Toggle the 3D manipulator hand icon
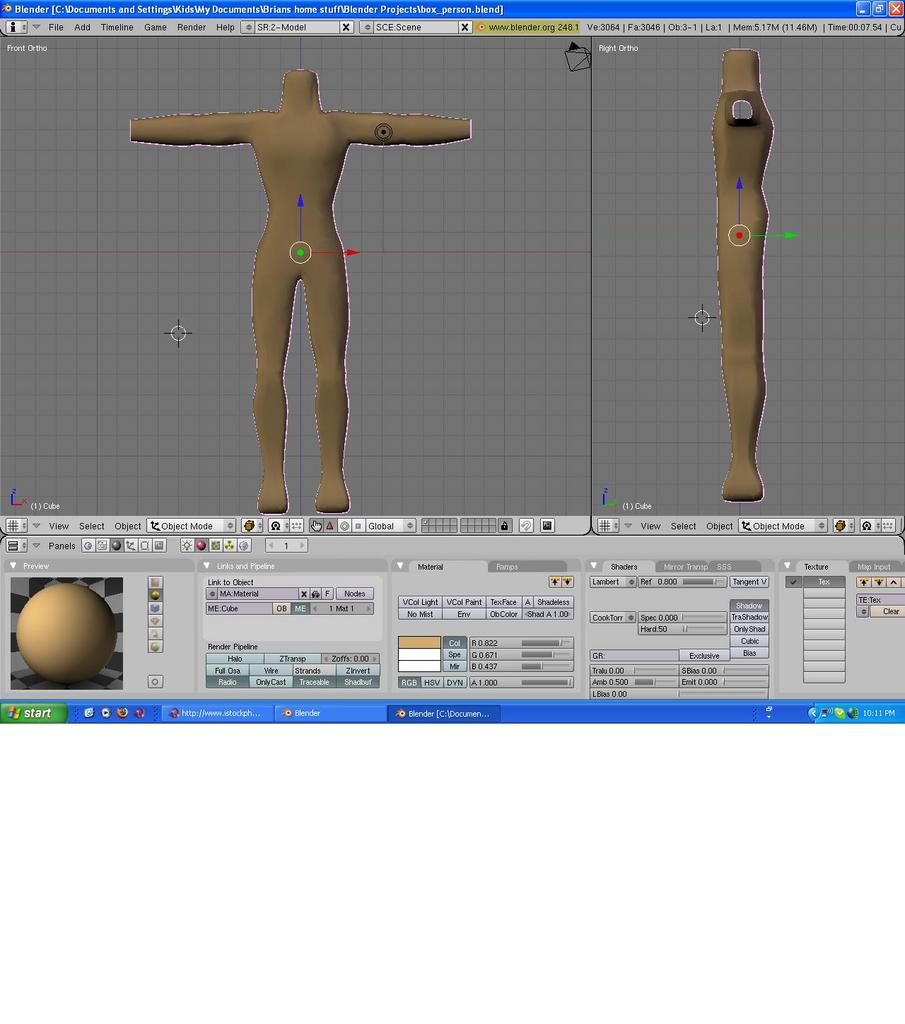This screenshot has height=1024, width=905. (316, 526)
